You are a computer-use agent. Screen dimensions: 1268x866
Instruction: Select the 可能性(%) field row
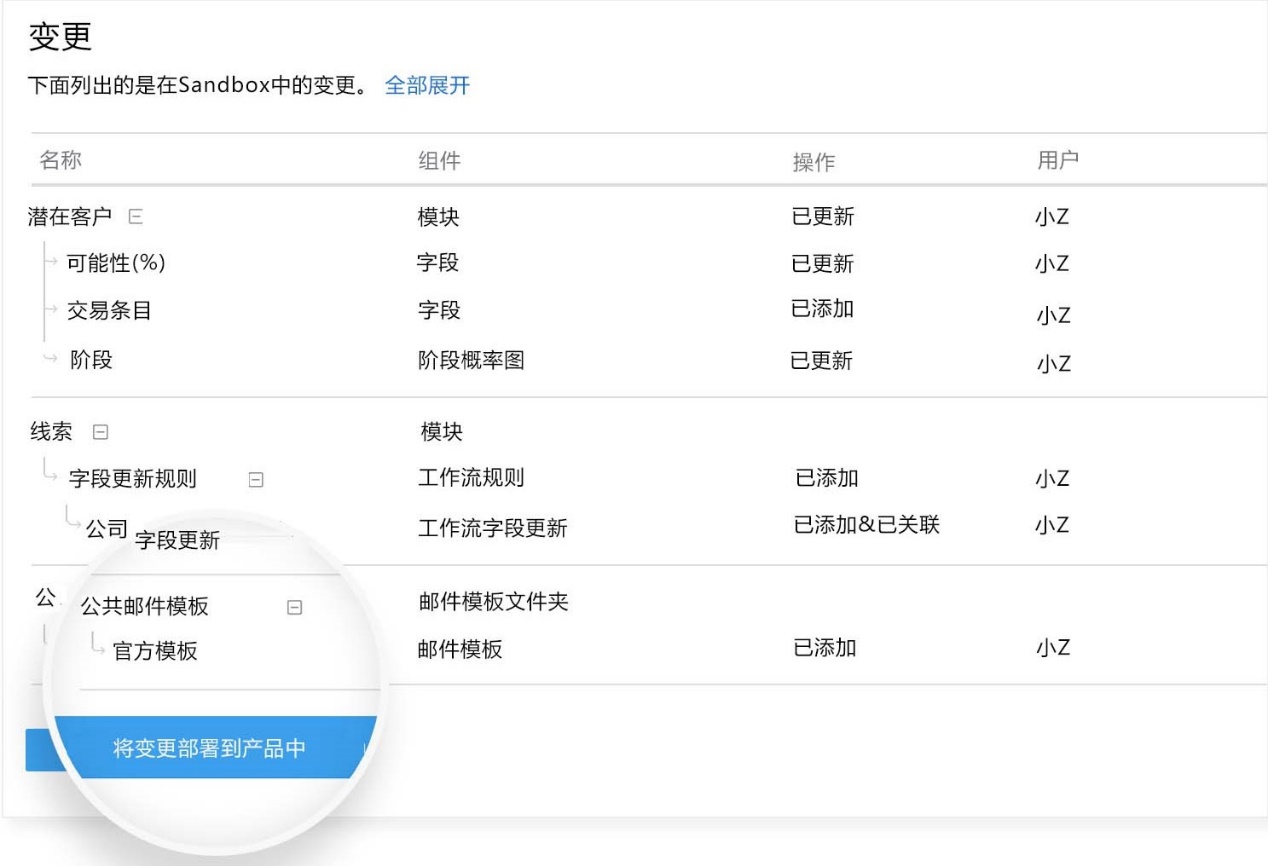click(x=116, y=264)
